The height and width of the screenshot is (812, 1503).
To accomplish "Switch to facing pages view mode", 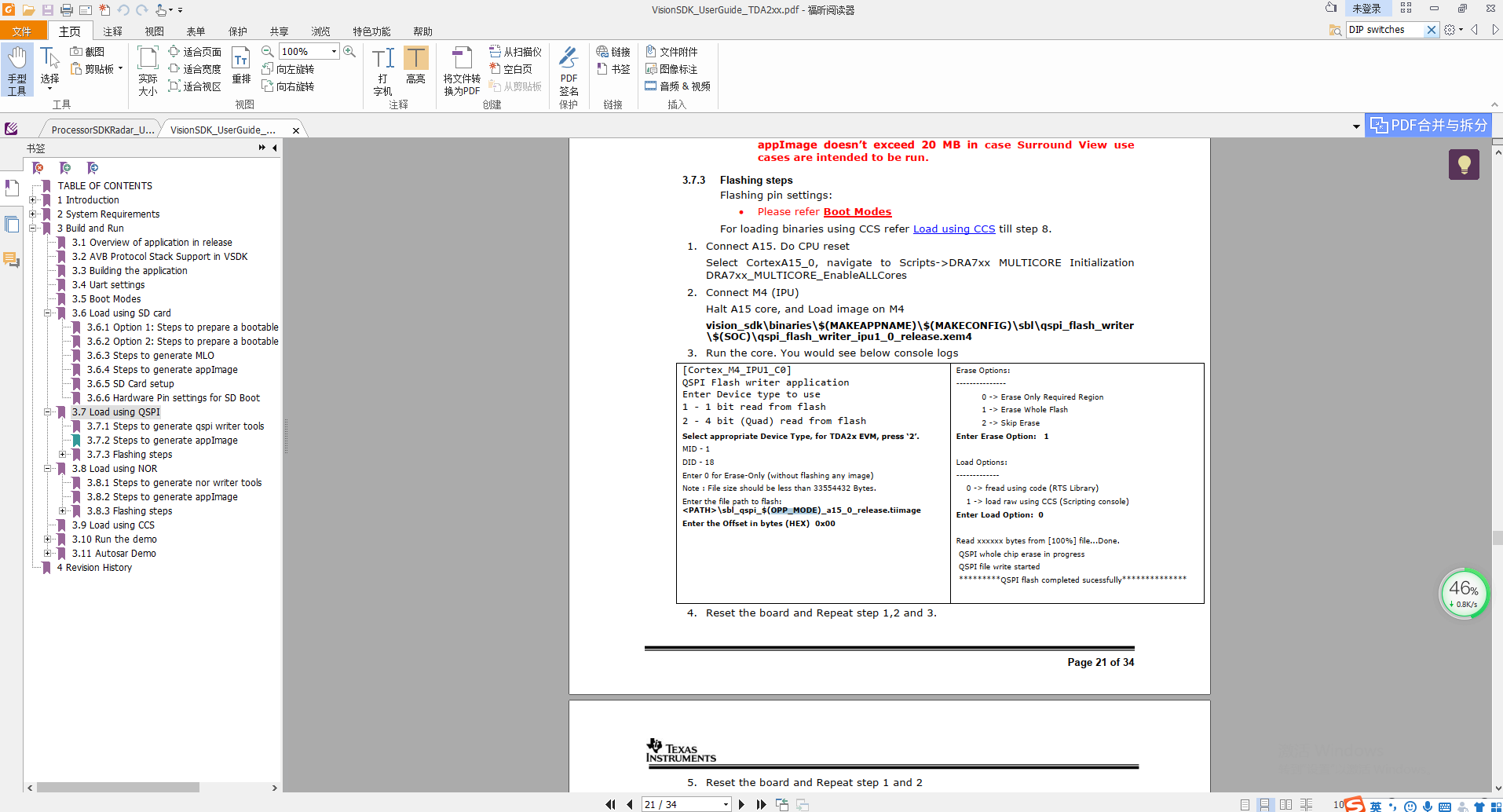I will [1285, 805].
